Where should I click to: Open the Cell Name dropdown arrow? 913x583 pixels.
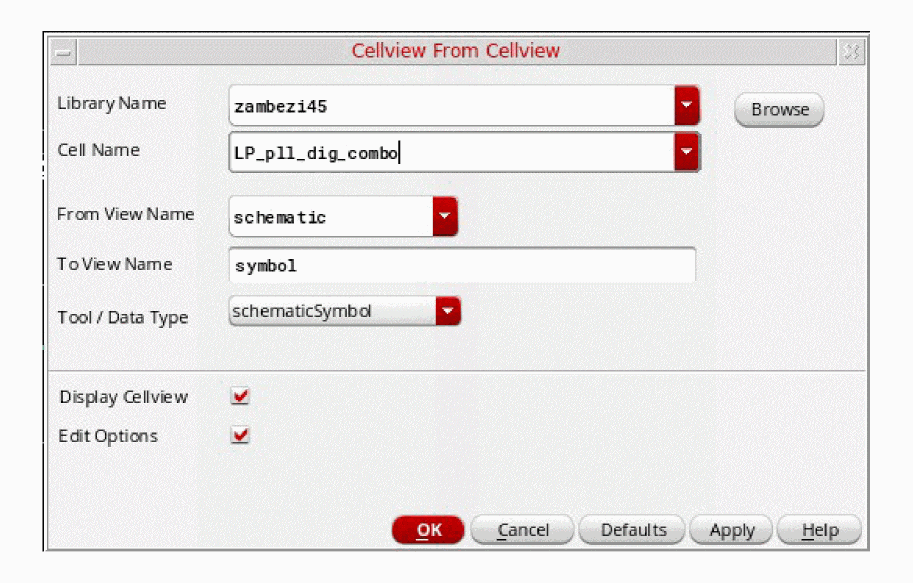point(686,152)
